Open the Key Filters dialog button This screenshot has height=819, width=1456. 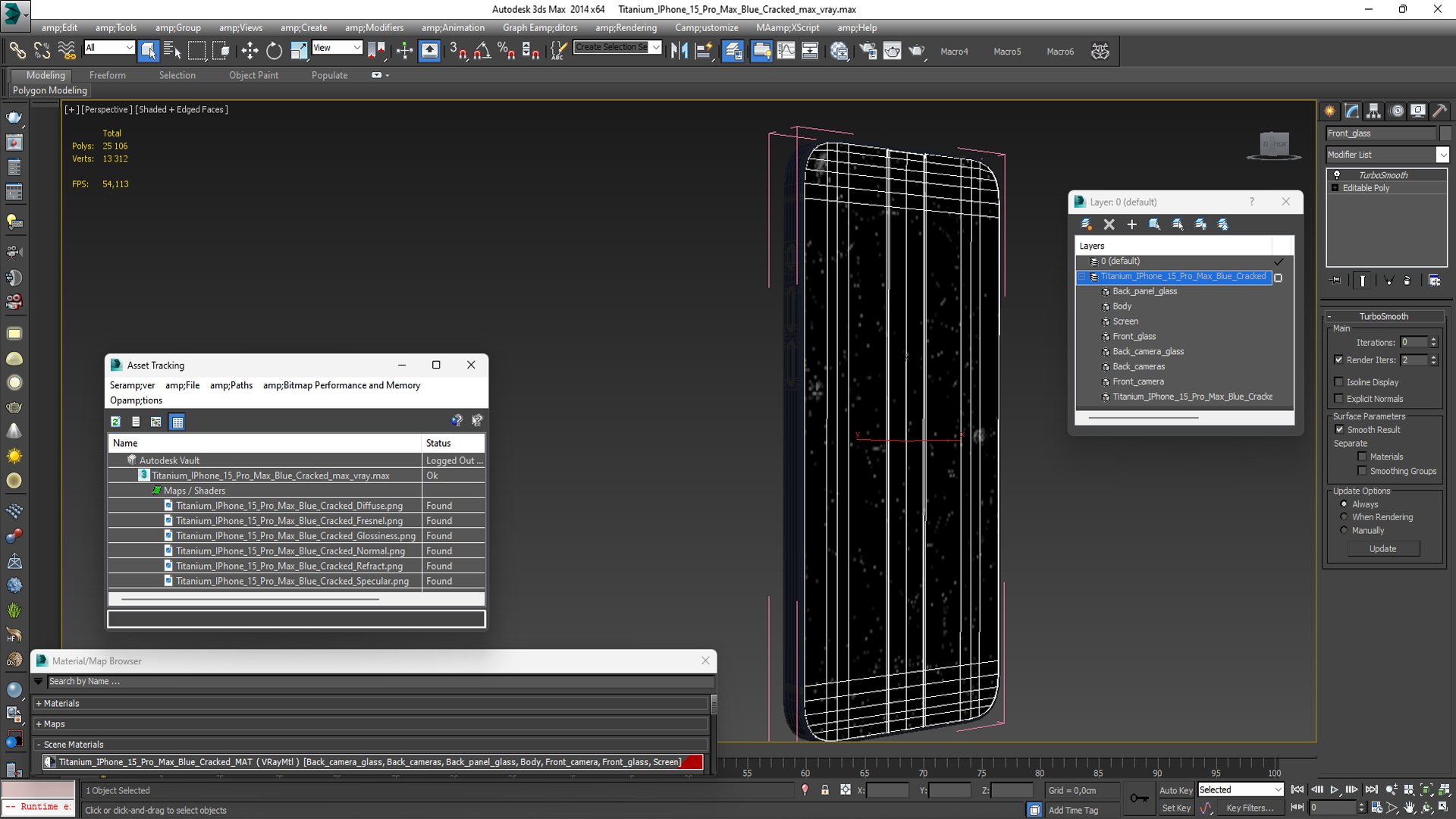tap(1249, 808)
